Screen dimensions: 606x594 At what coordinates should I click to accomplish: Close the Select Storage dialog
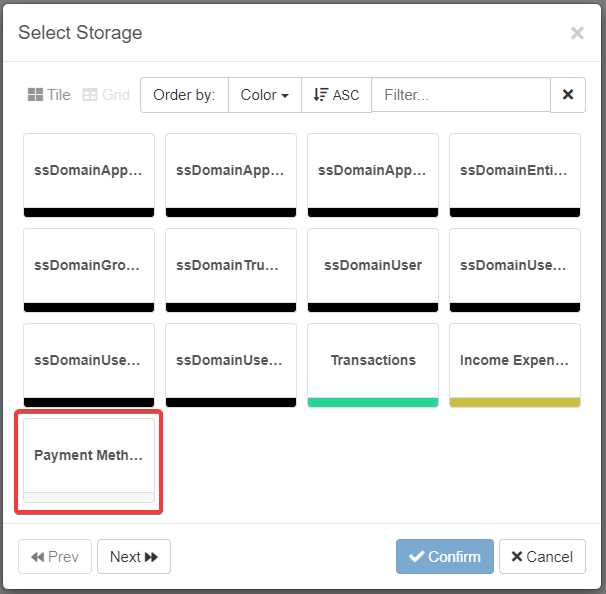tap(577, 33)
